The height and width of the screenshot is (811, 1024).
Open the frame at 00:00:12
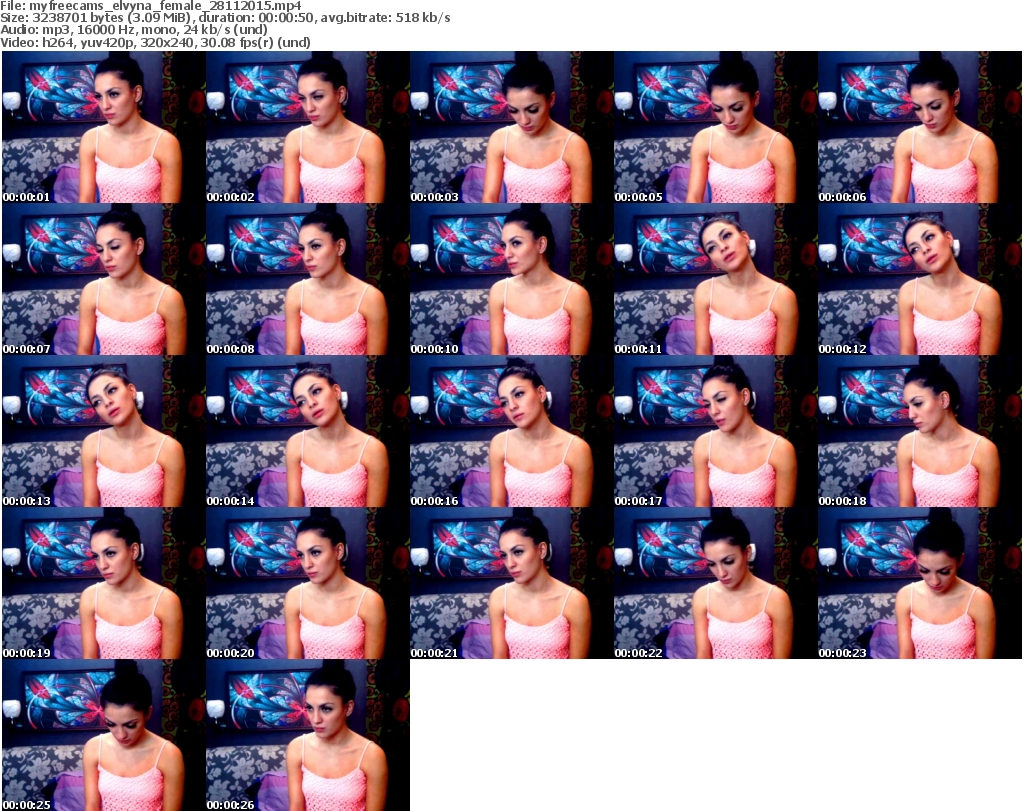(920, 279)
